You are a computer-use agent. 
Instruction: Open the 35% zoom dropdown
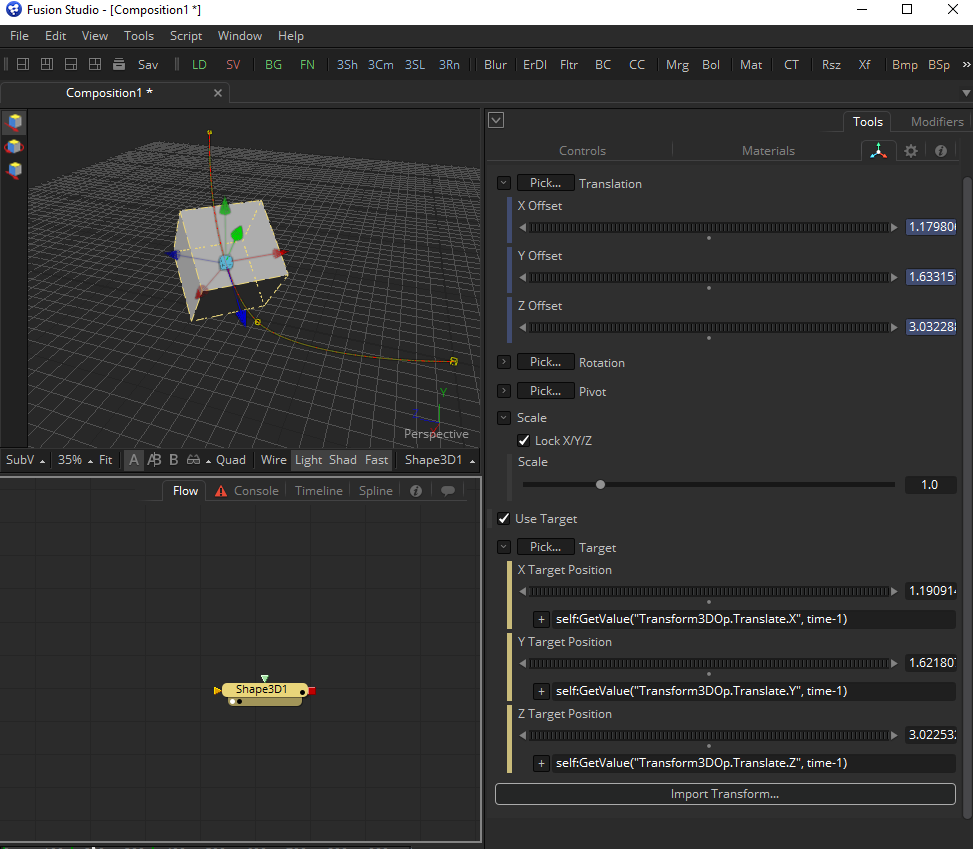tap(75, 460)
